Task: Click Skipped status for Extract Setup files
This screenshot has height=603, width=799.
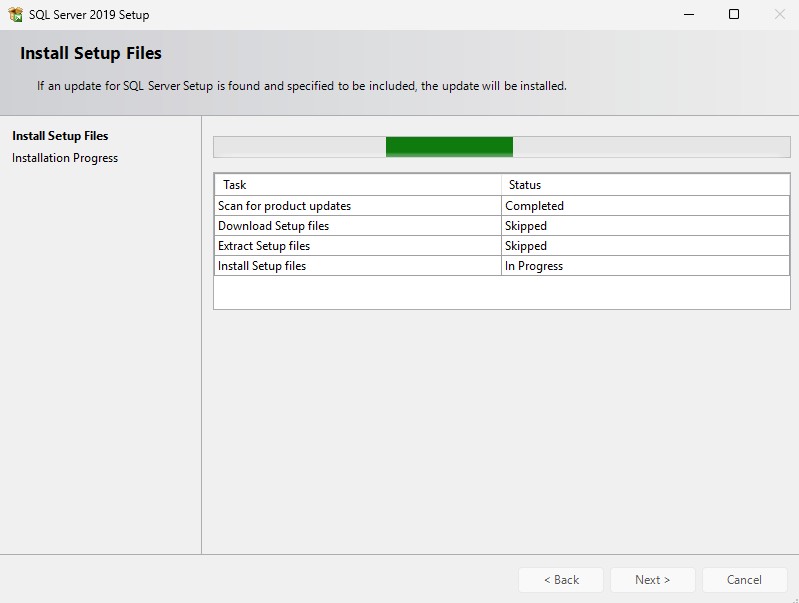Action: pos(526,246)
